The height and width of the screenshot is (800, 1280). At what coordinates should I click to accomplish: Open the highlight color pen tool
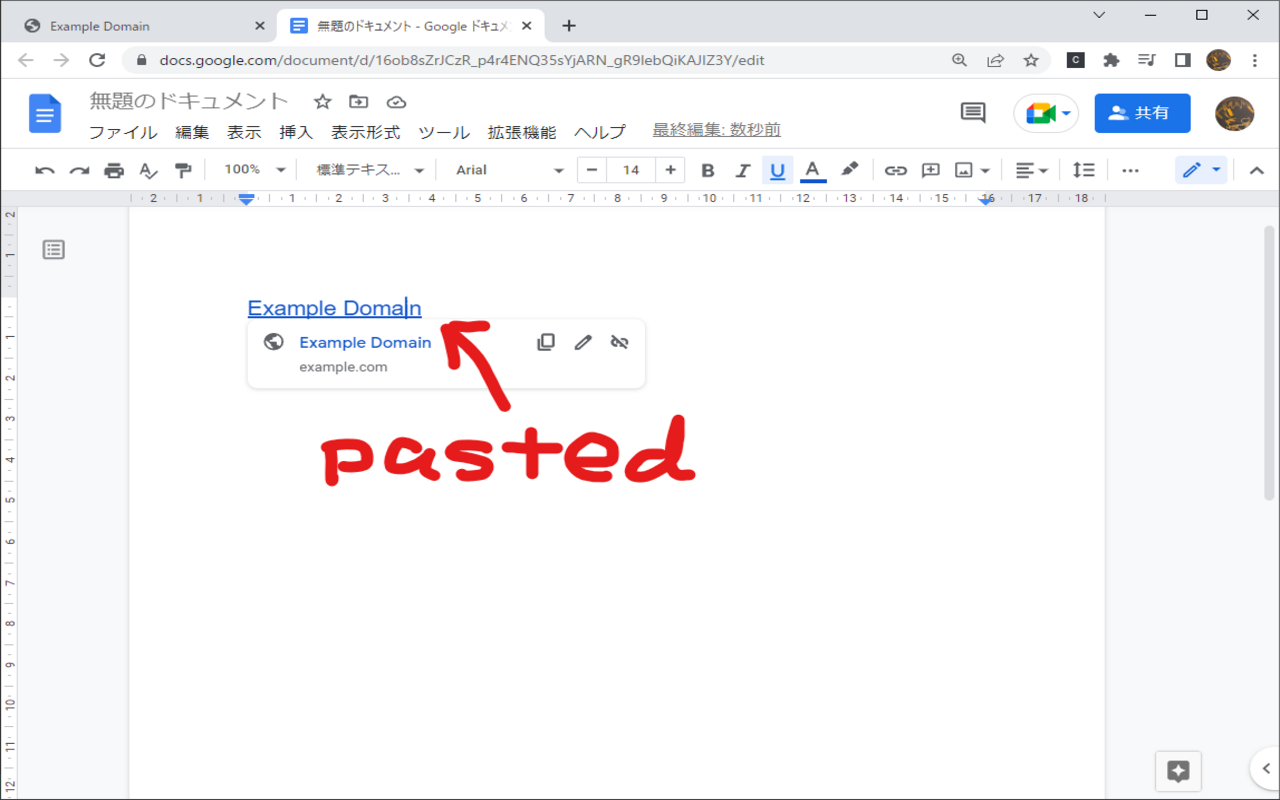click(x=849, y=170)
